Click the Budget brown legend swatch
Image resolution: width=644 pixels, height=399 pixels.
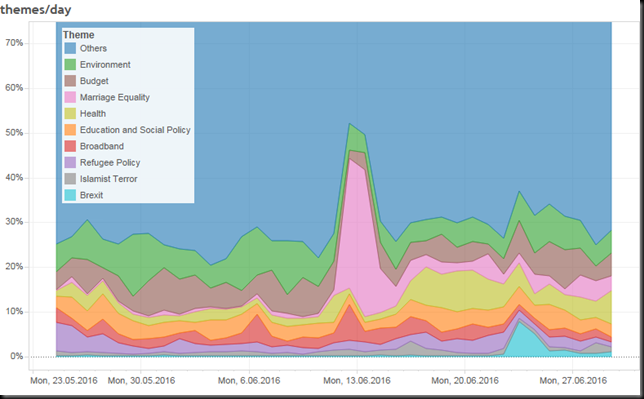point(70,81)
